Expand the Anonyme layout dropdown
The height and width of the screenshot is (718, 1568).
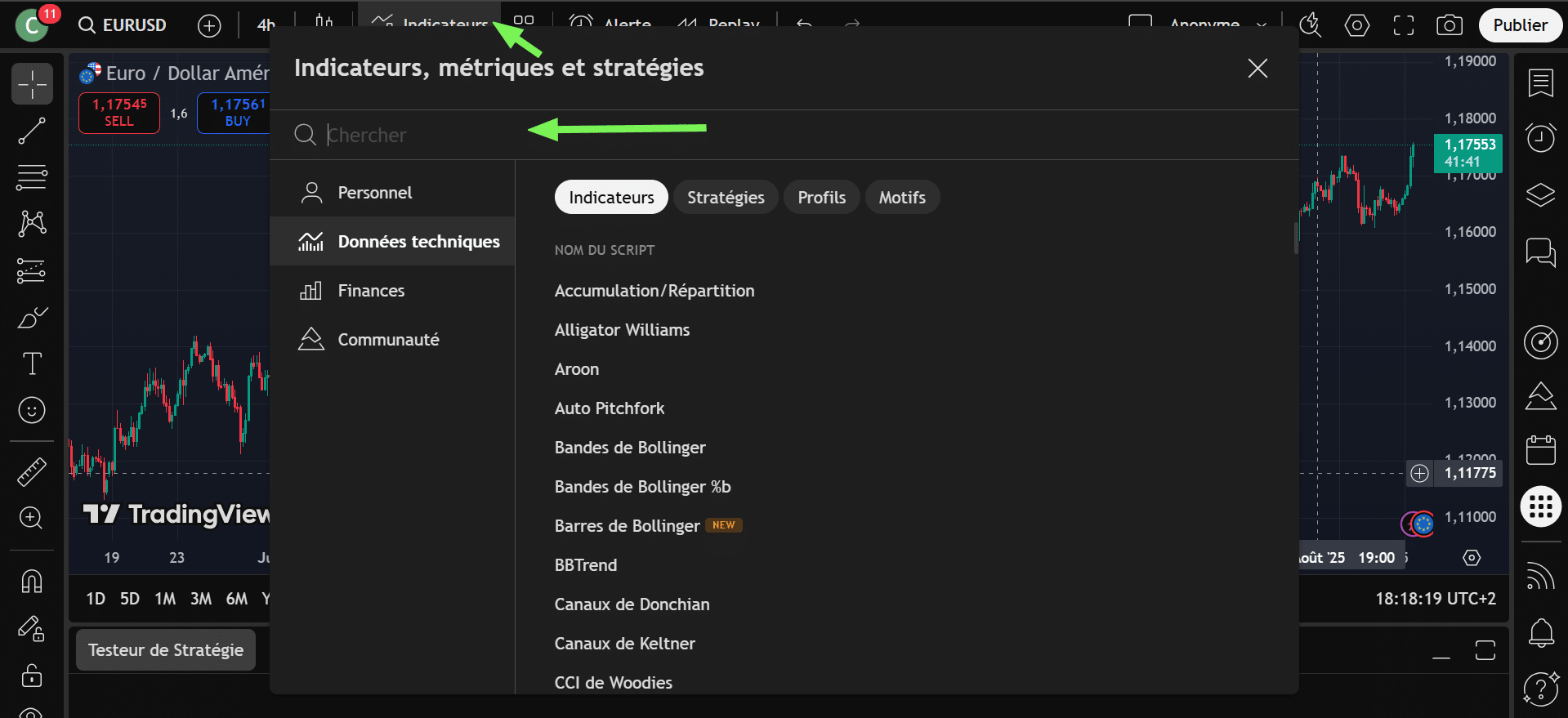pyautogui.click(x=1261, y=25)
